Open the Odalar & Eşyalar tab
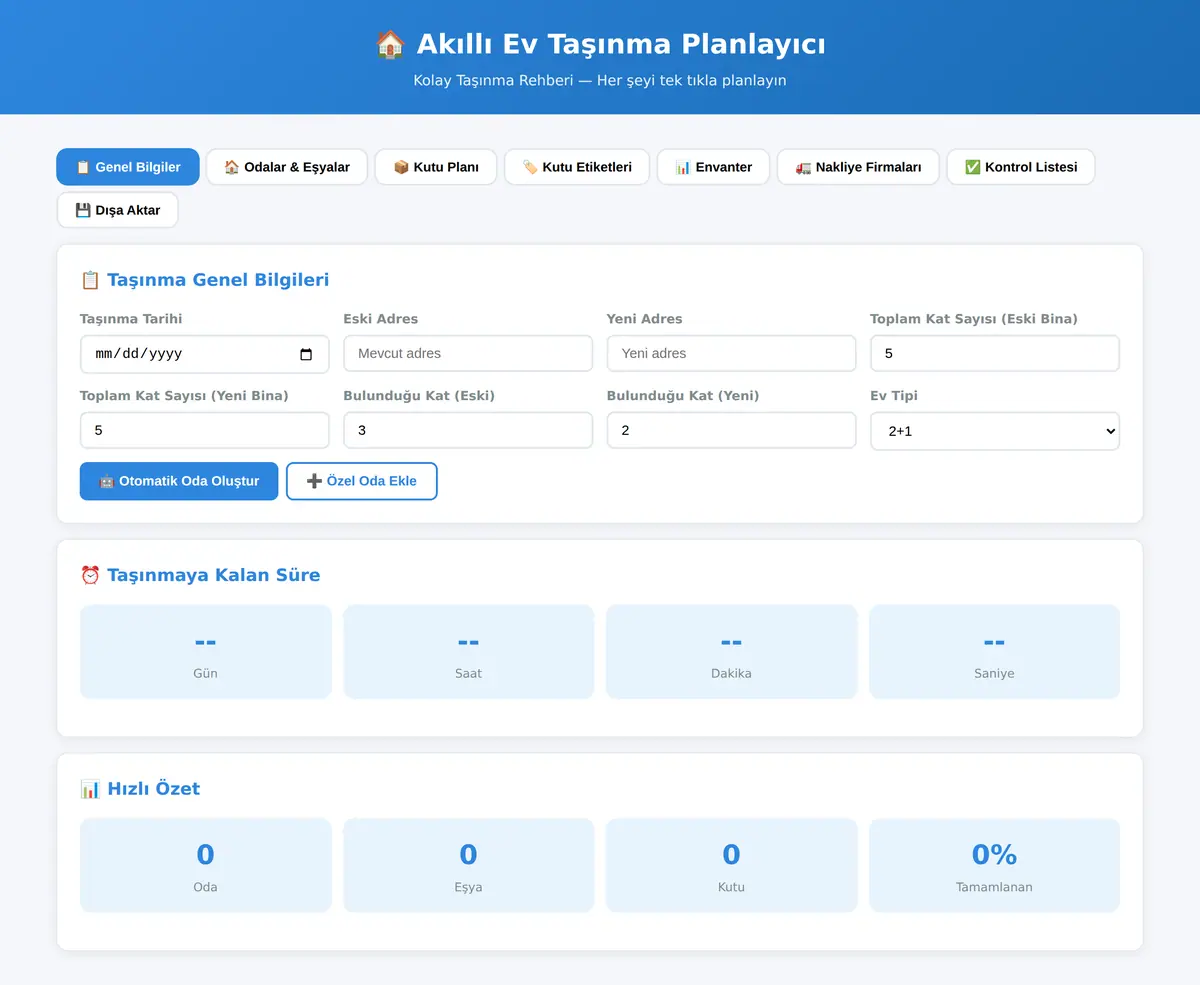 tap(287, 167)
